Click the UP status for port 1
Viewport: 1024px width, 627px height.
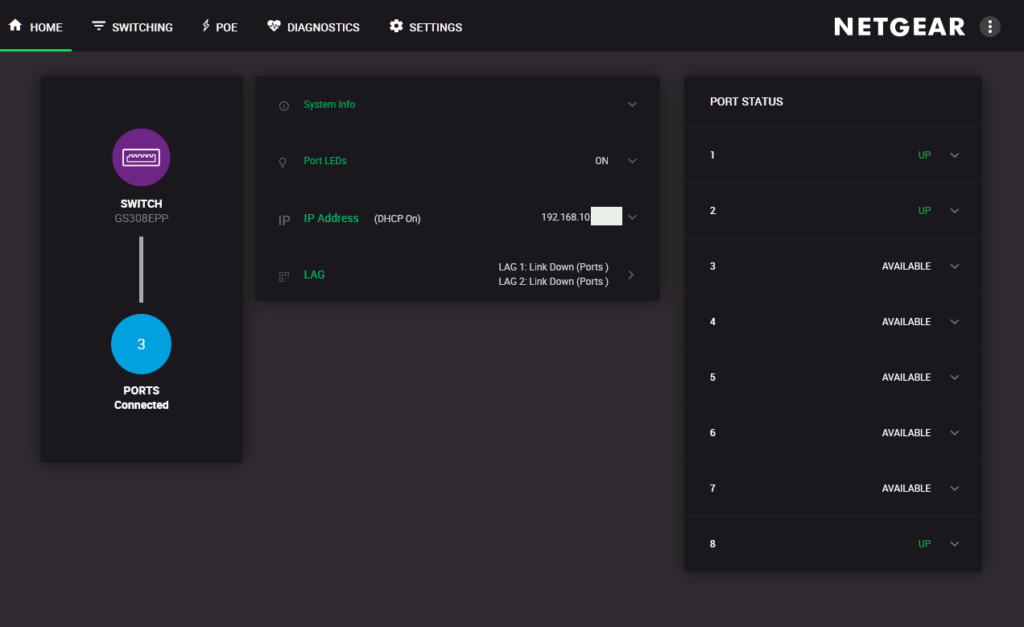tap(924, 155)
